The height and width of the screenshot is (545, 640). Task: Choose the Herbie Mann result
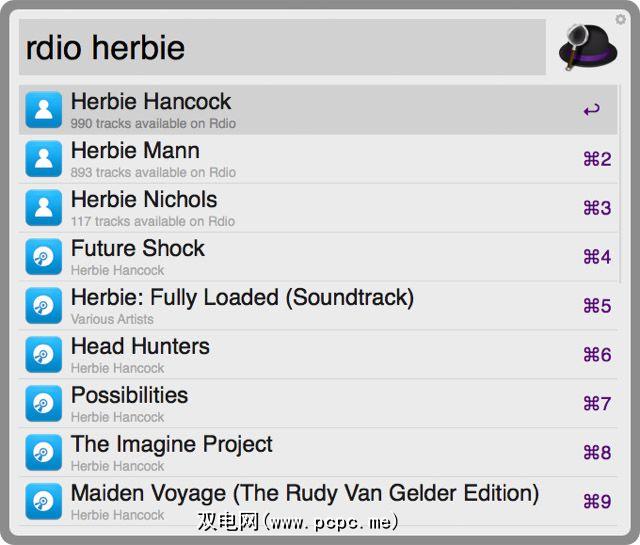click(x=135, y=151)
